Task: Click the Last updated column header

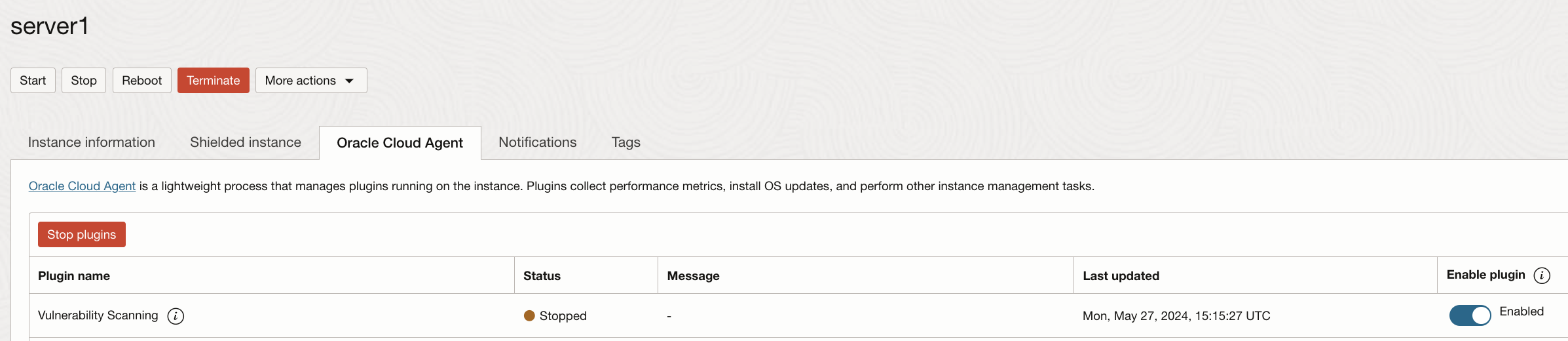Action: [x=1121, y=276]
